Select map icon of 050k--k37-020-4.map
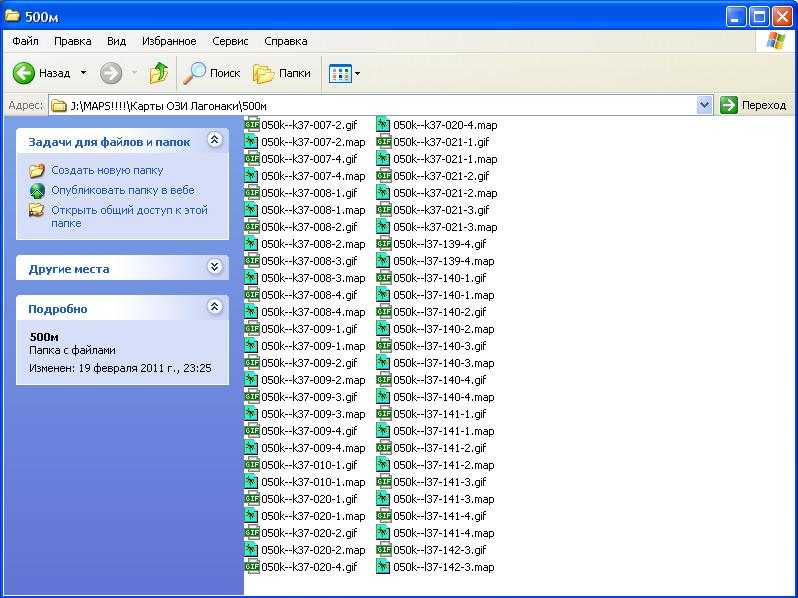798x598 pixels. point(383,125)
